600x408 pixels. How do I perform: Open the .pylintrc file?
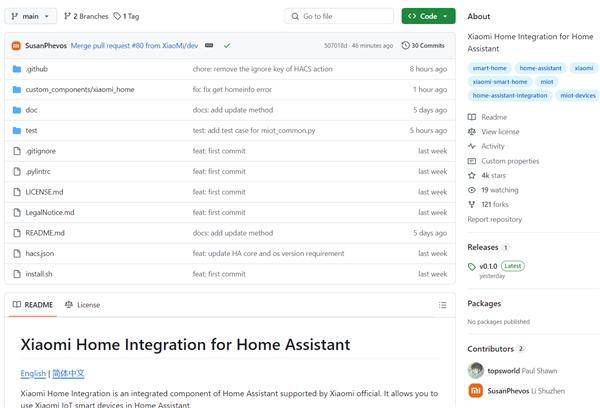pos(38,171)
